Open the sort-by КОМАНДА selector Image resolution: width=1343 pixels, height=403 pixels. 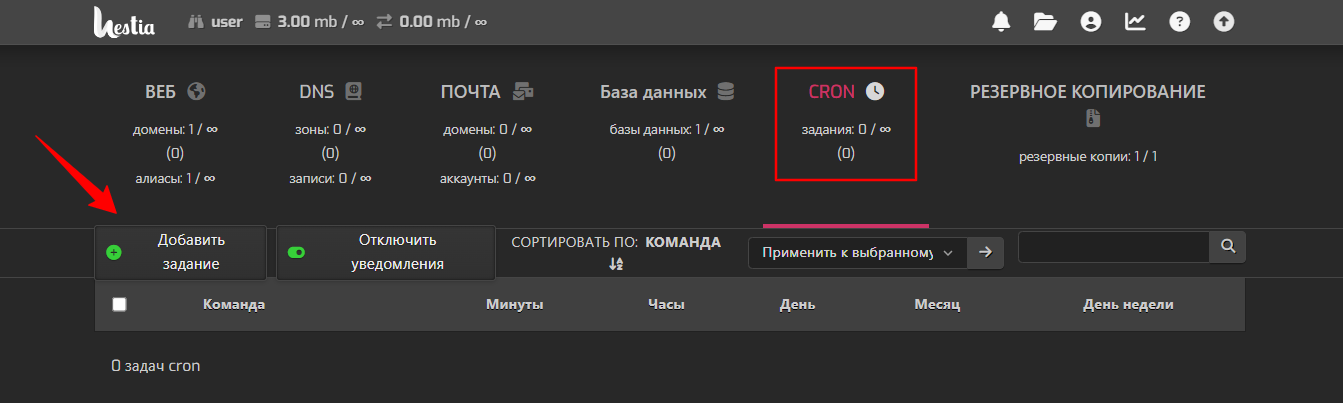coord(683,242)
